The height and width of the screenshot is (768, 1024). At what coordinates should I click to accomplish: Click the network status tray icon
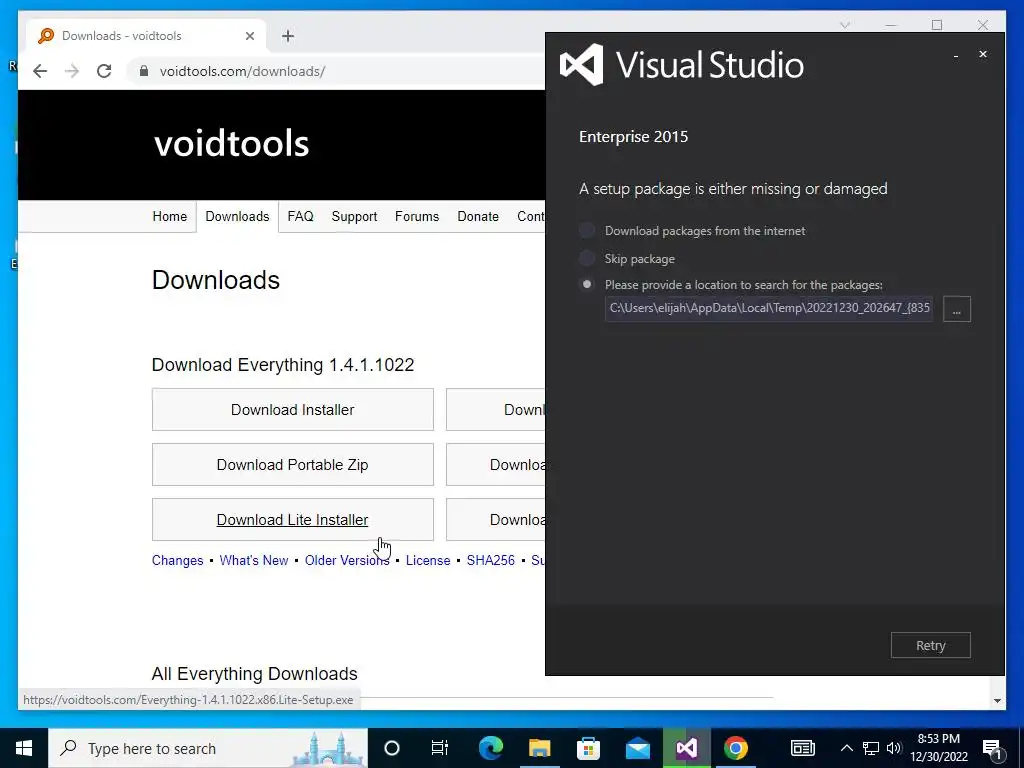[x=871, y=748]
